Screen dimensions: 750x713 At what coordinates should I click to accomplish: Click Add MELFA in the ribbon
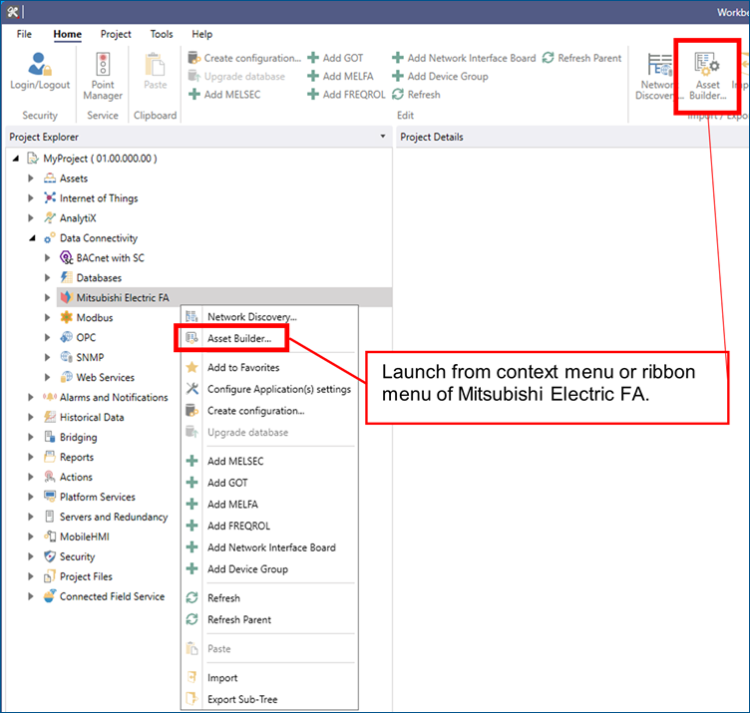click(341, 77)
